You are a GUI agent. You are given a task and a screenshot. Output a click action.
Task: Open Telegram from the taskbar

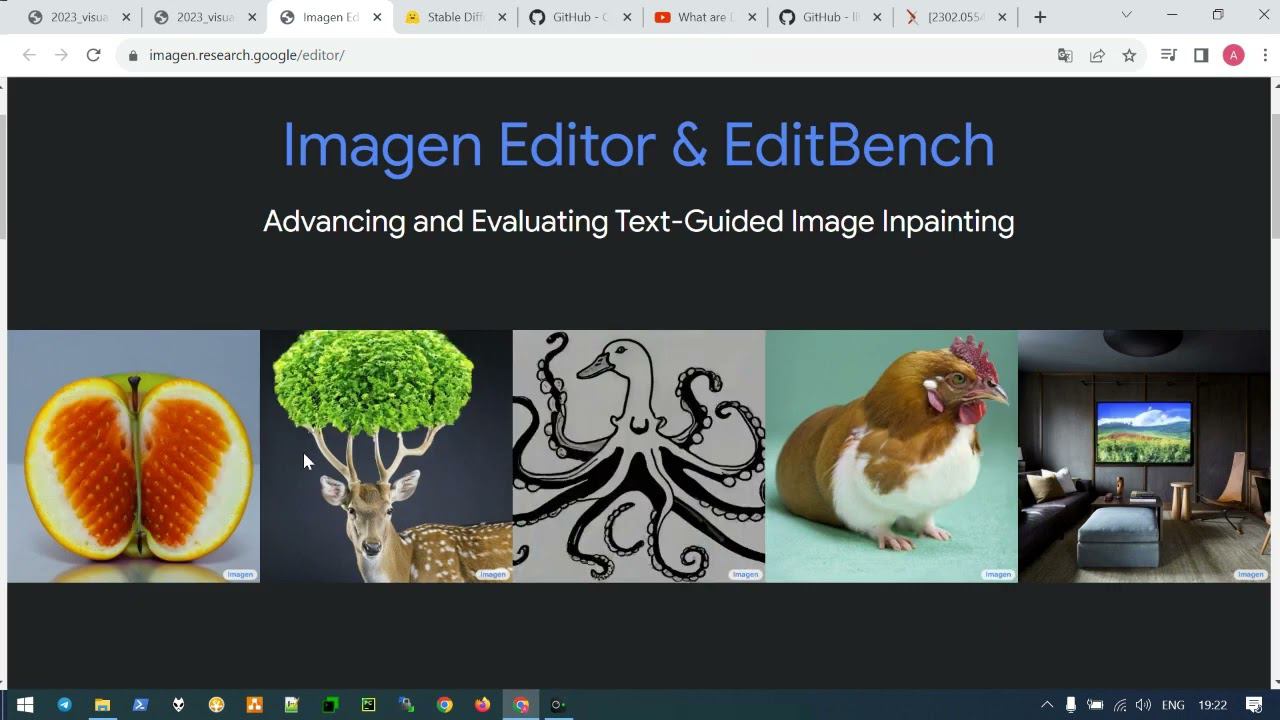64,705
